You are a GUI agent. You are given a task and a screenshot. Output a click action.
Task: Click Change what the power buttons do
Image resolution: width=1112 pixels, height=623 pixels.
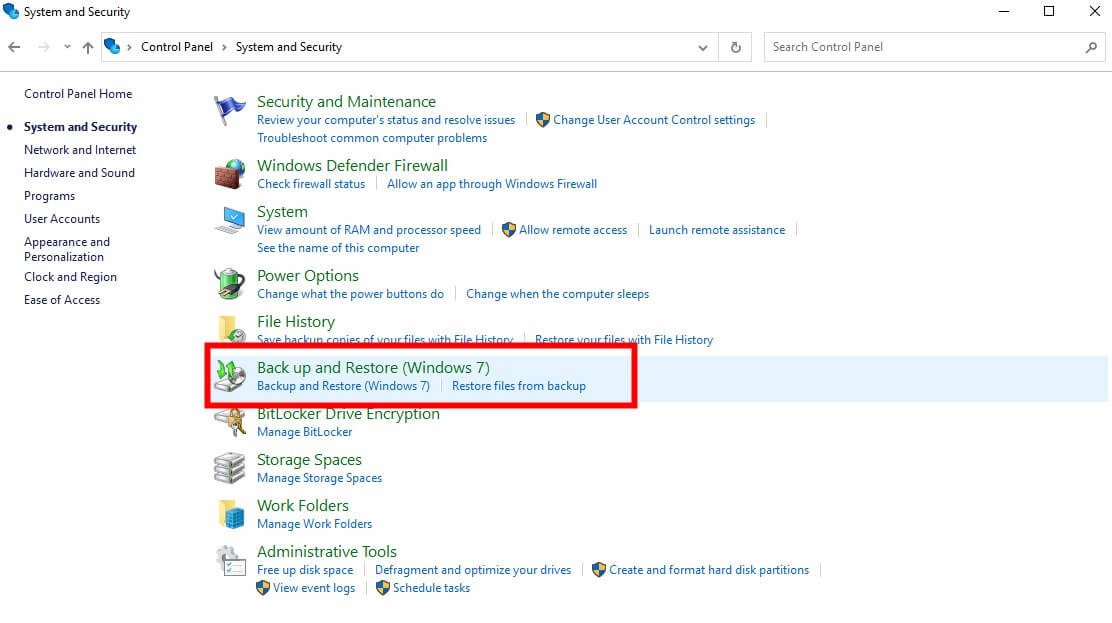pyautogui.click(x=350, y=294)
